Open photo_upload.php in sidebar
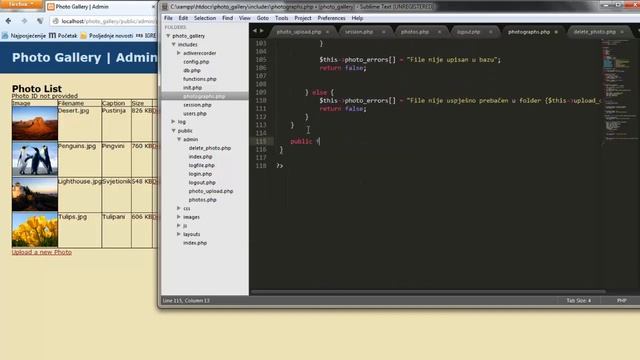Screen dimensions: 640x360 click(x=211, y=191)
